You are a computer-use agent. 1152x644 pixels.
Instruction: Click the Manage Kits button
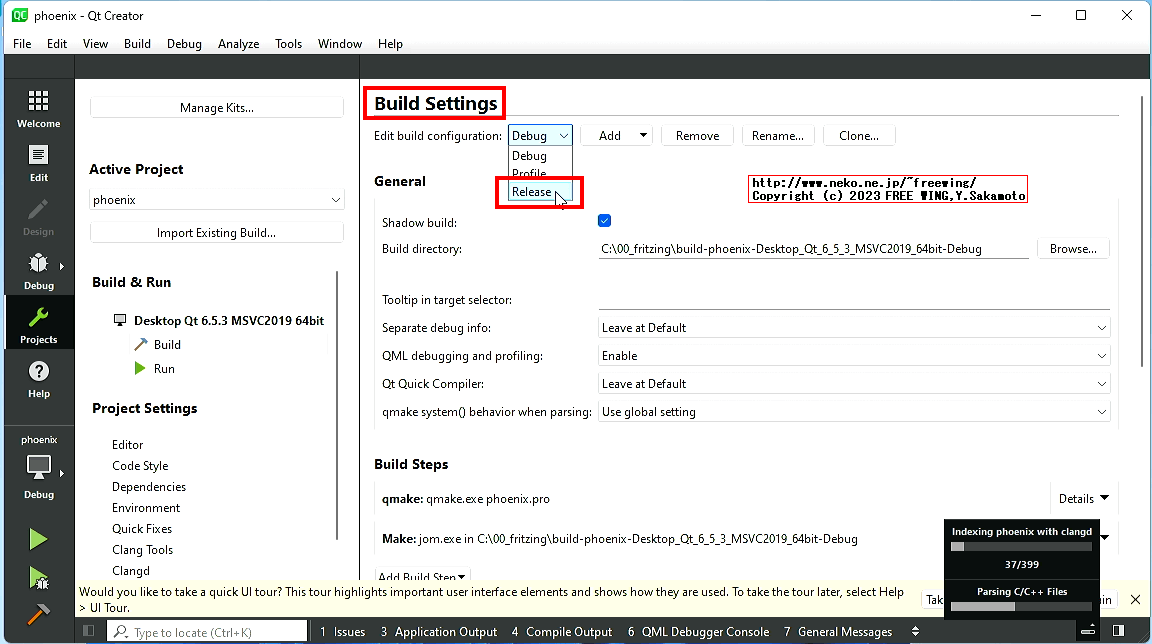tap(216, 107)
